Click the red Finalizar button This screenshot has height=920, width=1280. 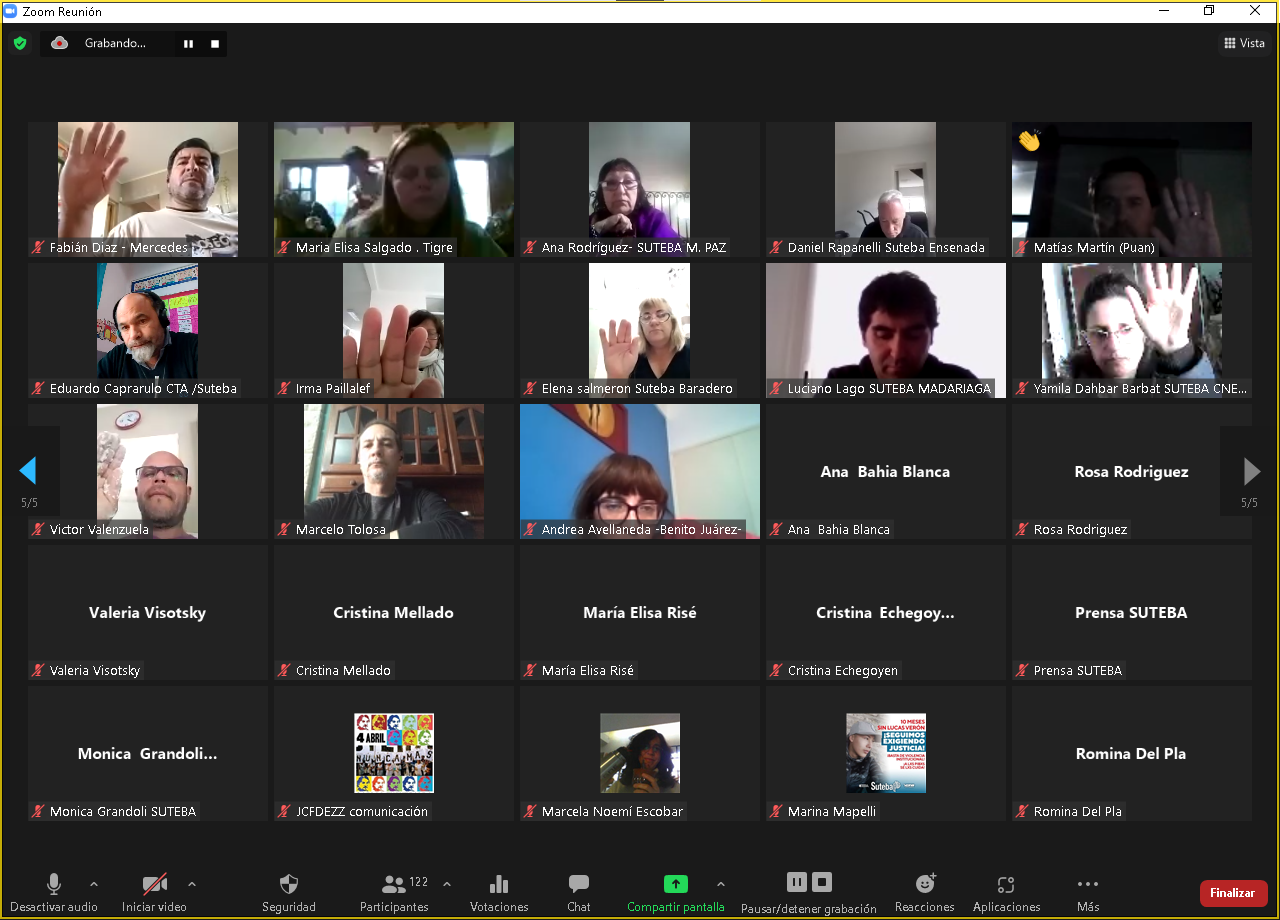pos(1233,893)
